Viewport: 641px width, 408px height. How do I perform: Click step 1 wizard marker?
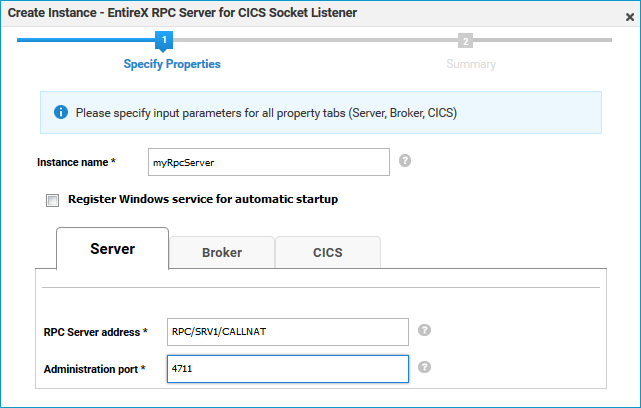coord(164,40)
